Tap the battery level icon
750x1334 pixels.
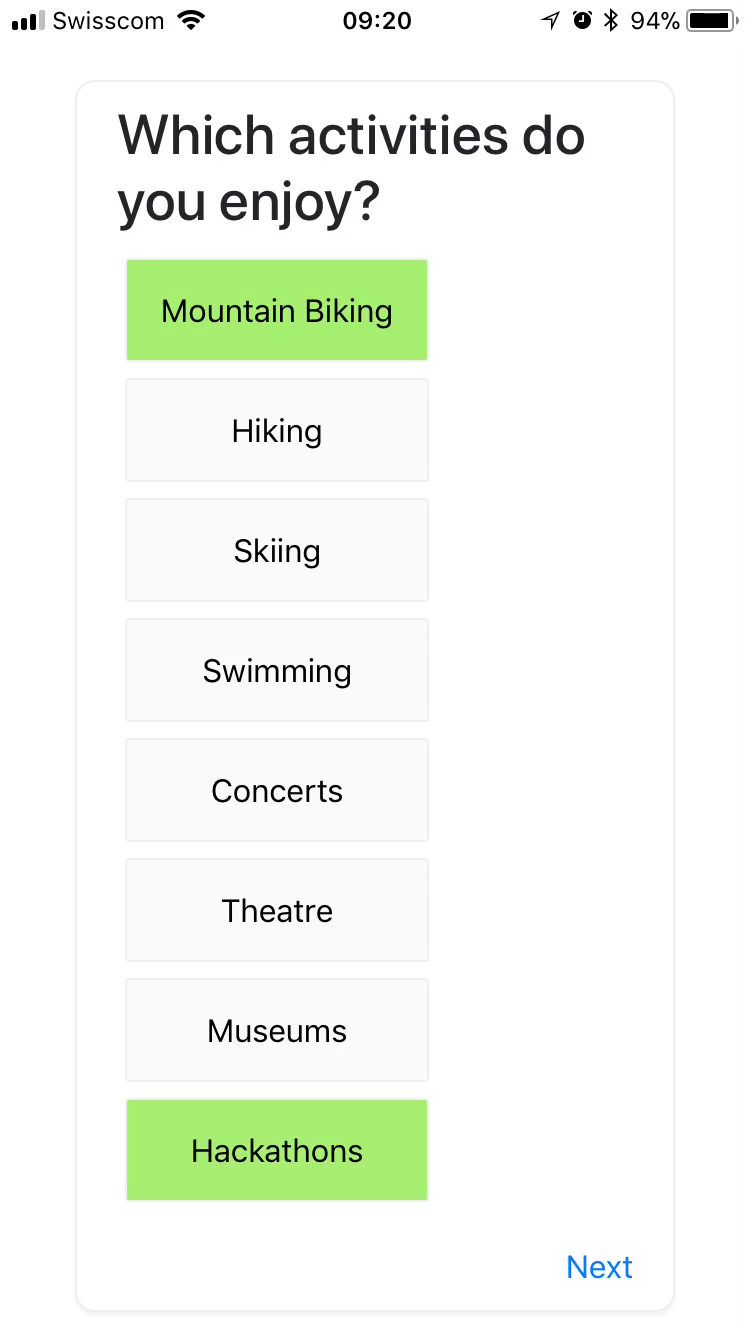[x=711, y=21]
